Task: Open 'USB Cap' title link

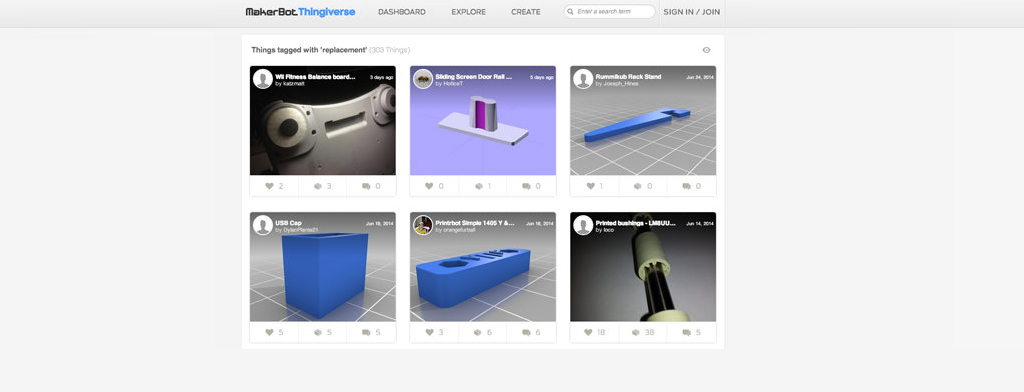Action: (288, 223)
